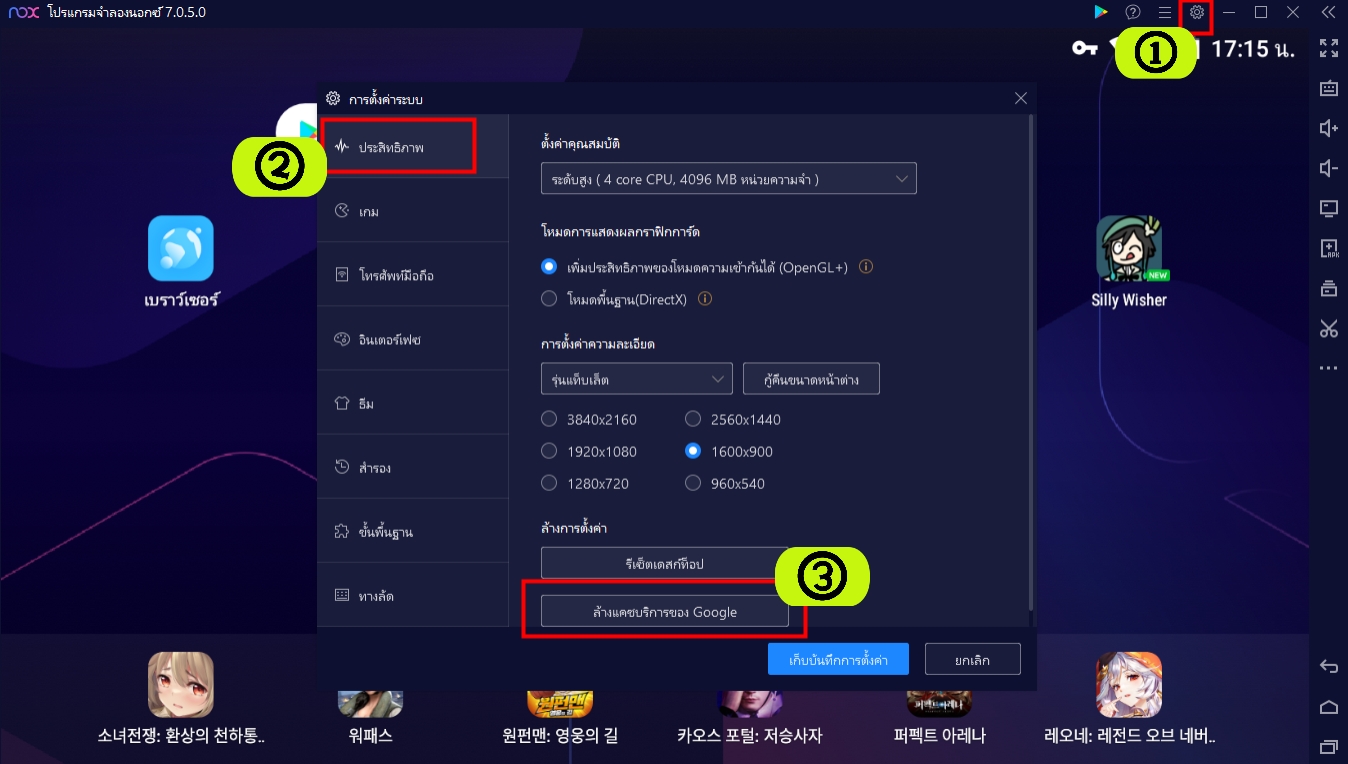Viewport: 1348px width, 764px height.
Task: Click the collapse sidebar double chevron
Action: coord(1328,12)
